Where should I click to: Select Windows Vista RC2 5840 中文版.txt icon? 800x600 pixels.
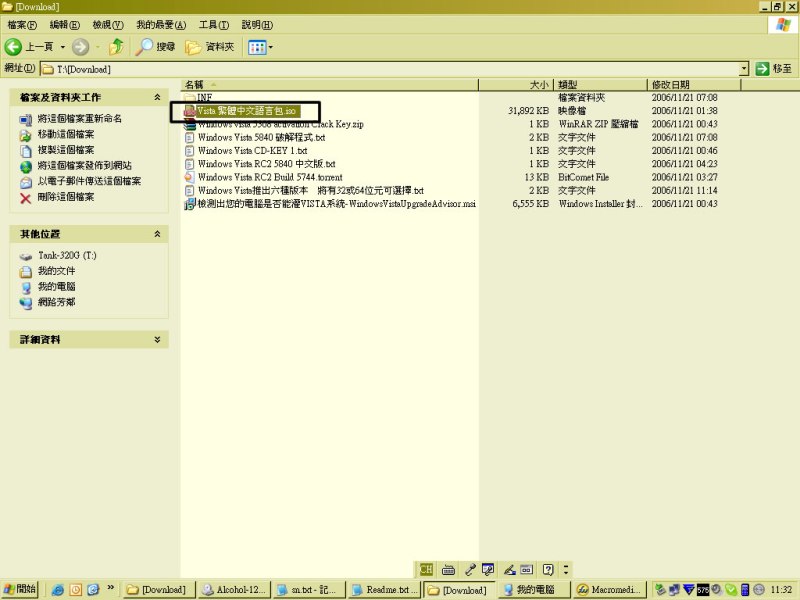(x=190, y=164)
